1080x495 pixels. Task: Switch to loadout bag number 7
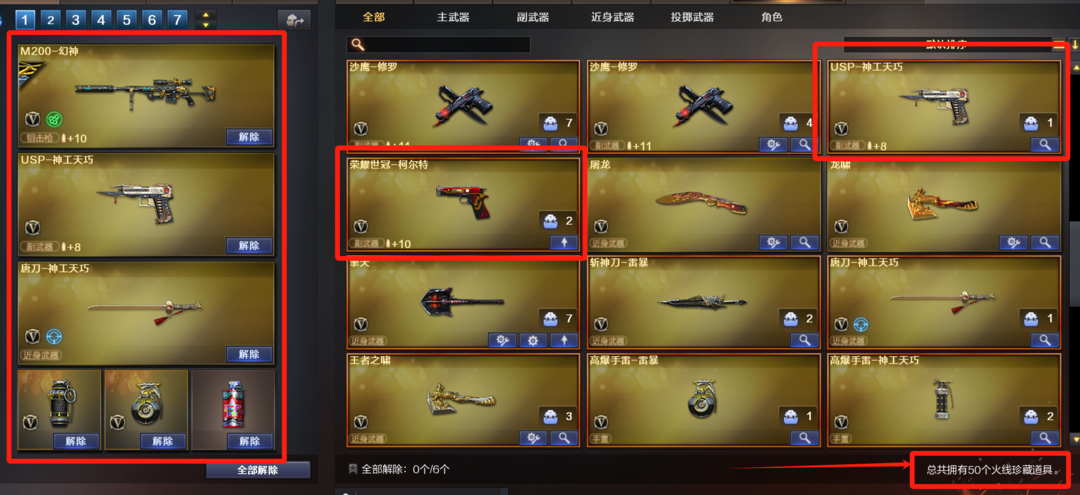178,19
